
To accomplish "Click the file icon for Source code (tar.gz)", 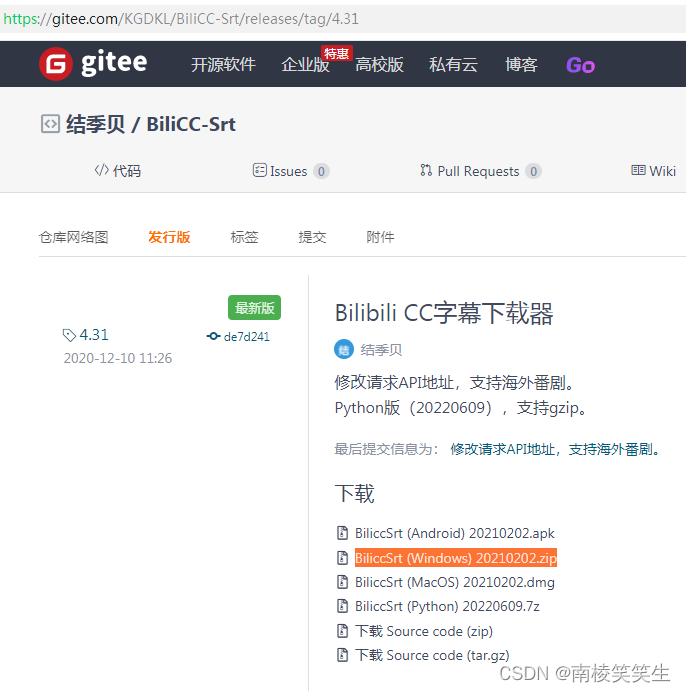I will coord(343,655).
